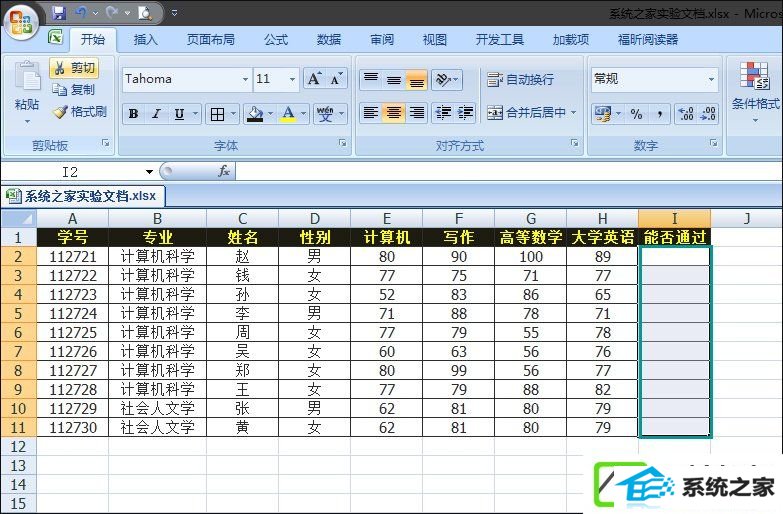Open the 剪贴板 dialog launcher
This screenshot has width=783, height=514.
pyautogui.click(x=105, y=143)
